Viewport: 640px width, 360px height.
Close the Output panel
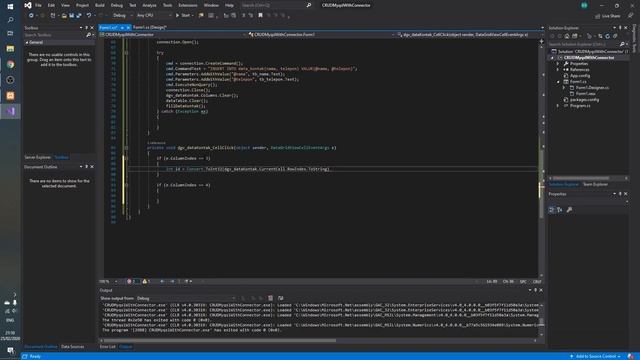[541, 290]
